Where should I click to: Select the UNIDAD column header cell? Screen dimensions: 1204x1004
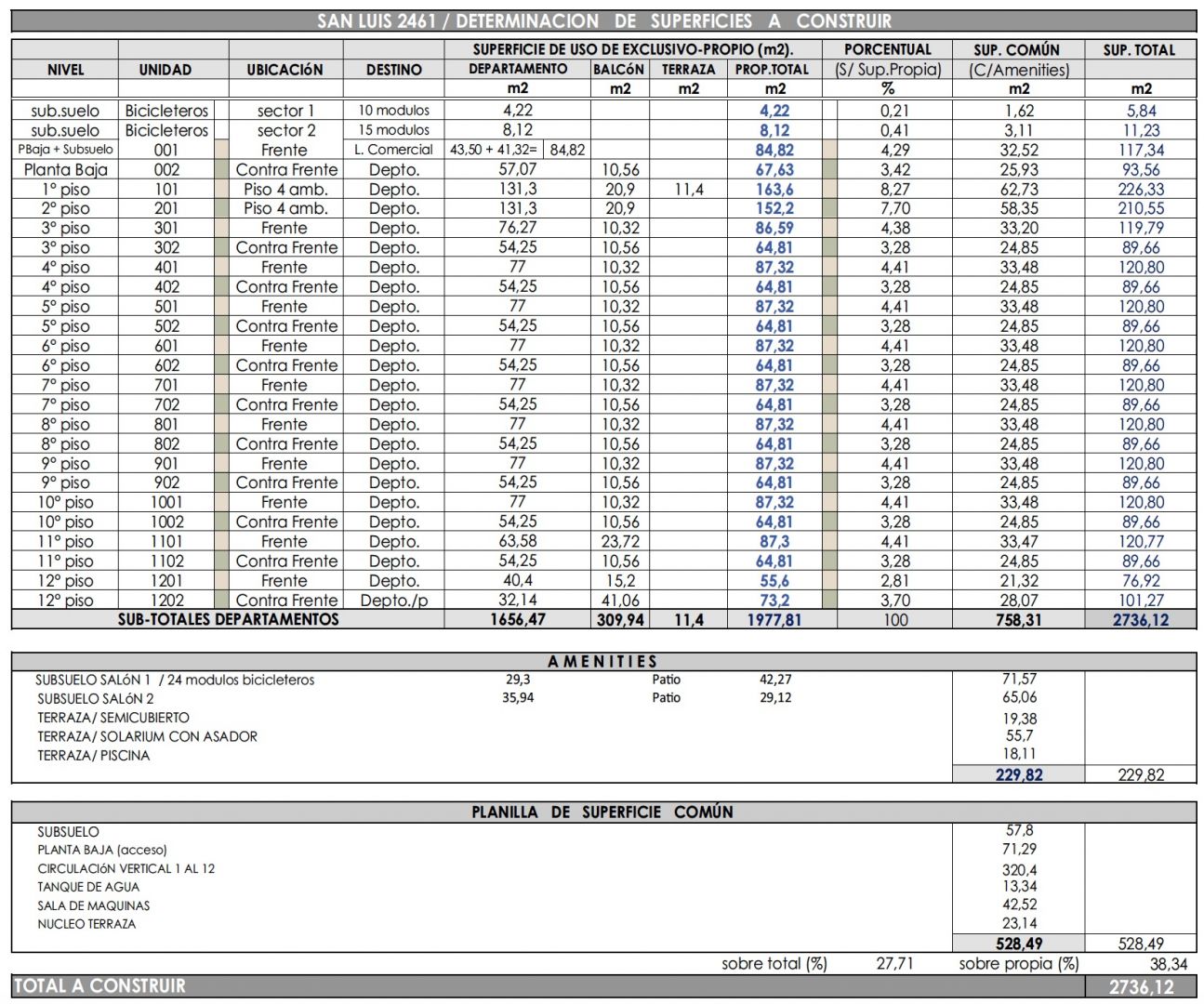click(165, 70)
